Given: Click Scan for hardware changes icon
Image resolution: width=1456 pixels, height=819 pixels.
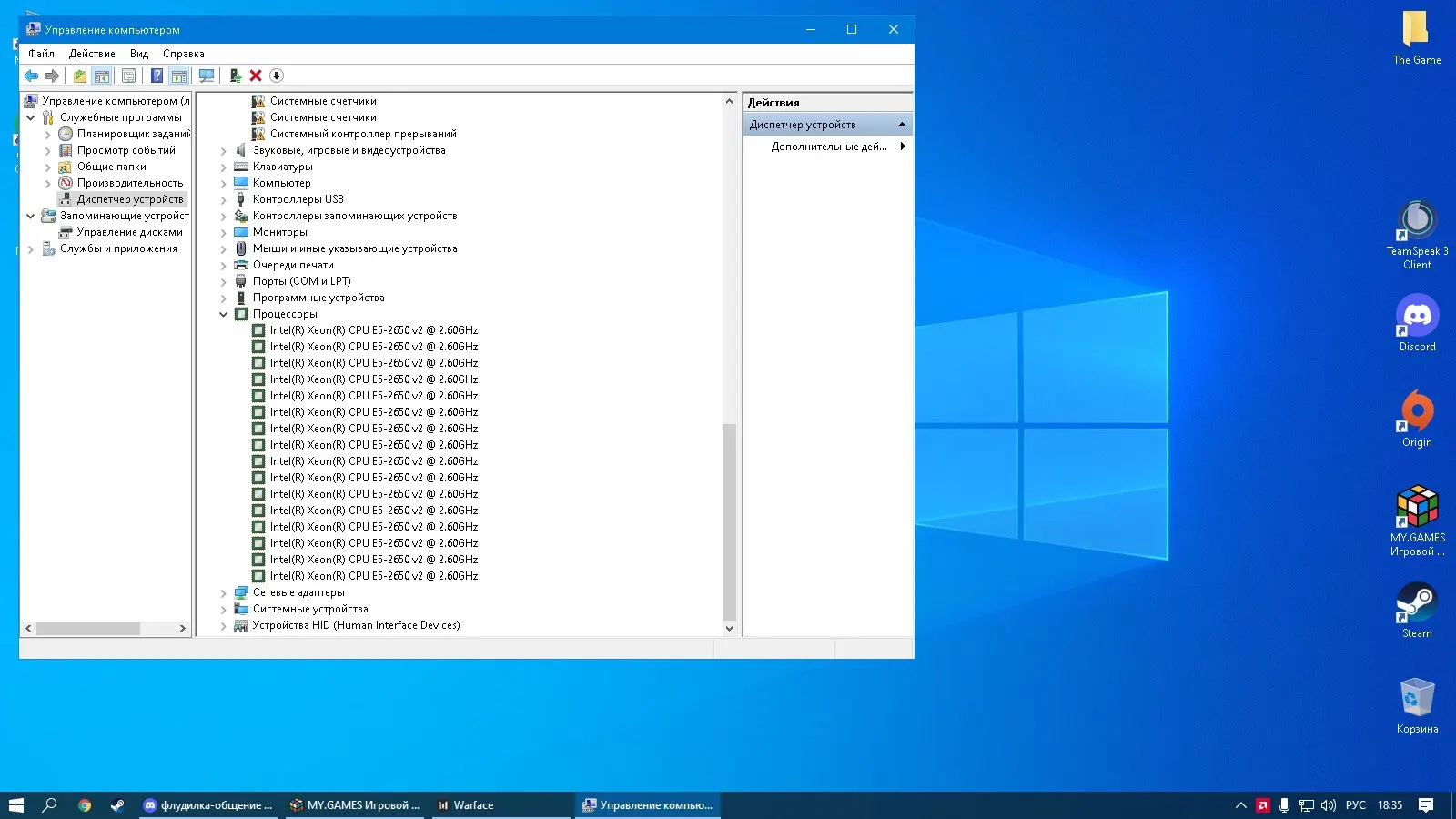Looking at the screenshot, I should pyautogui.click(x=207, y=76).
